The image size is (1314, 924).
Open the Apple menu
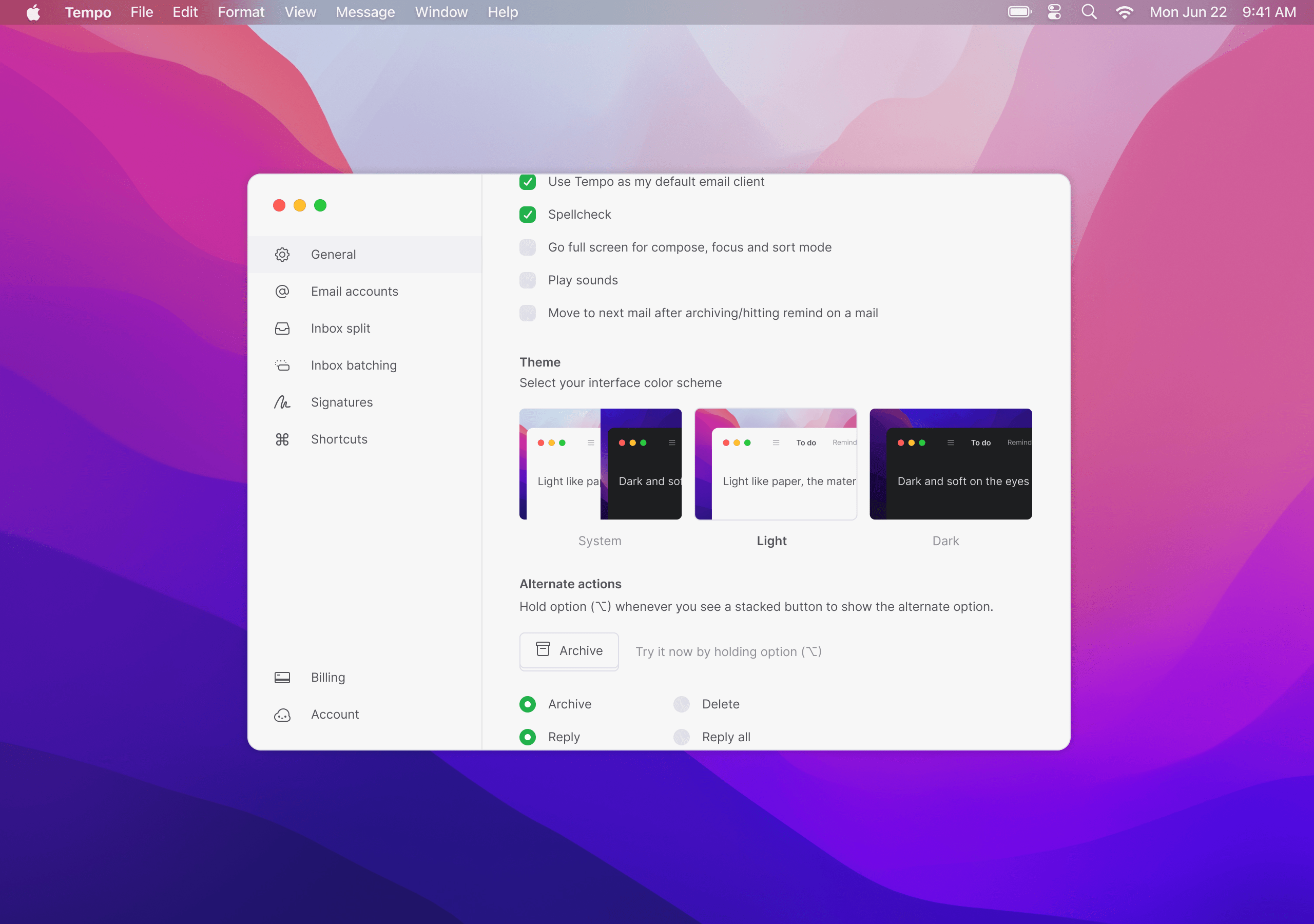tap(33, 12)
